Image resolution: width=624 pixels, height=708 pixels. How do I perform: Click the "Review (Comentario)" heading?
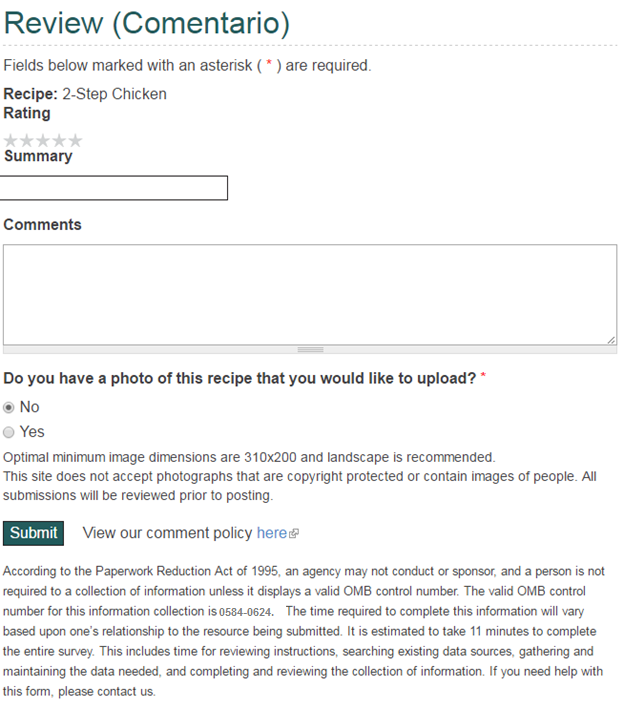click(146, 22)
